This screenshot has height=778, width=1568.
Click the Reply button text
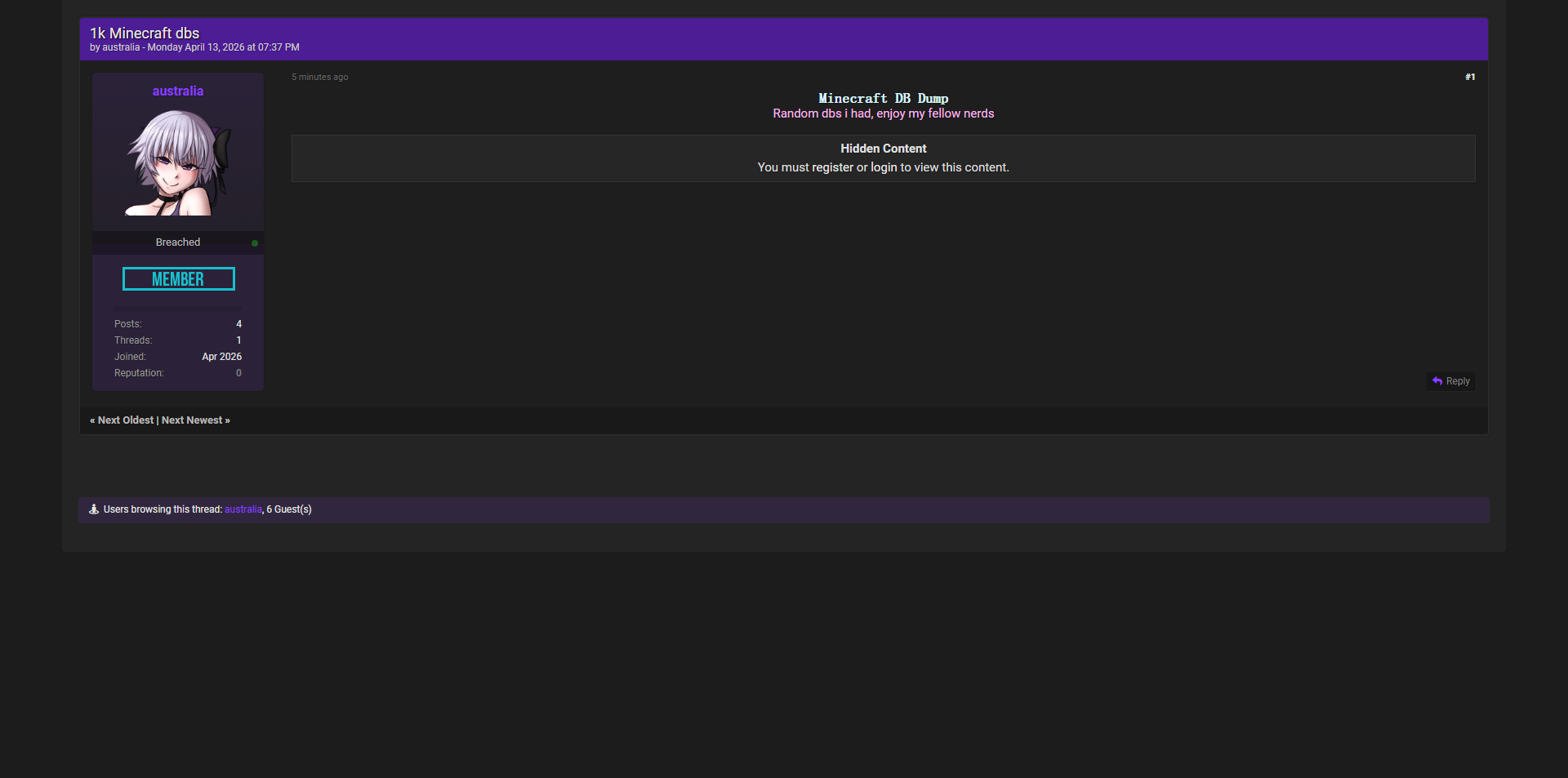[x=1458, y=381]
